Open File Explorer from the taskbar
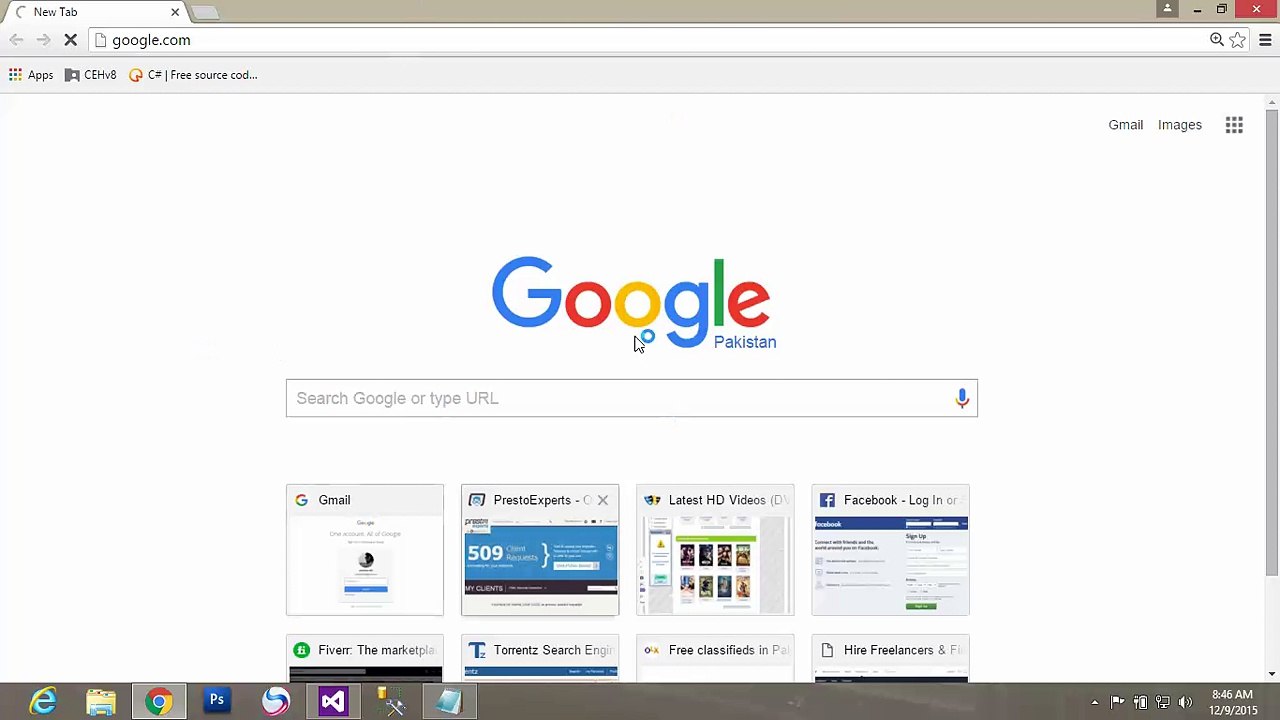 [x=101, y=702]
